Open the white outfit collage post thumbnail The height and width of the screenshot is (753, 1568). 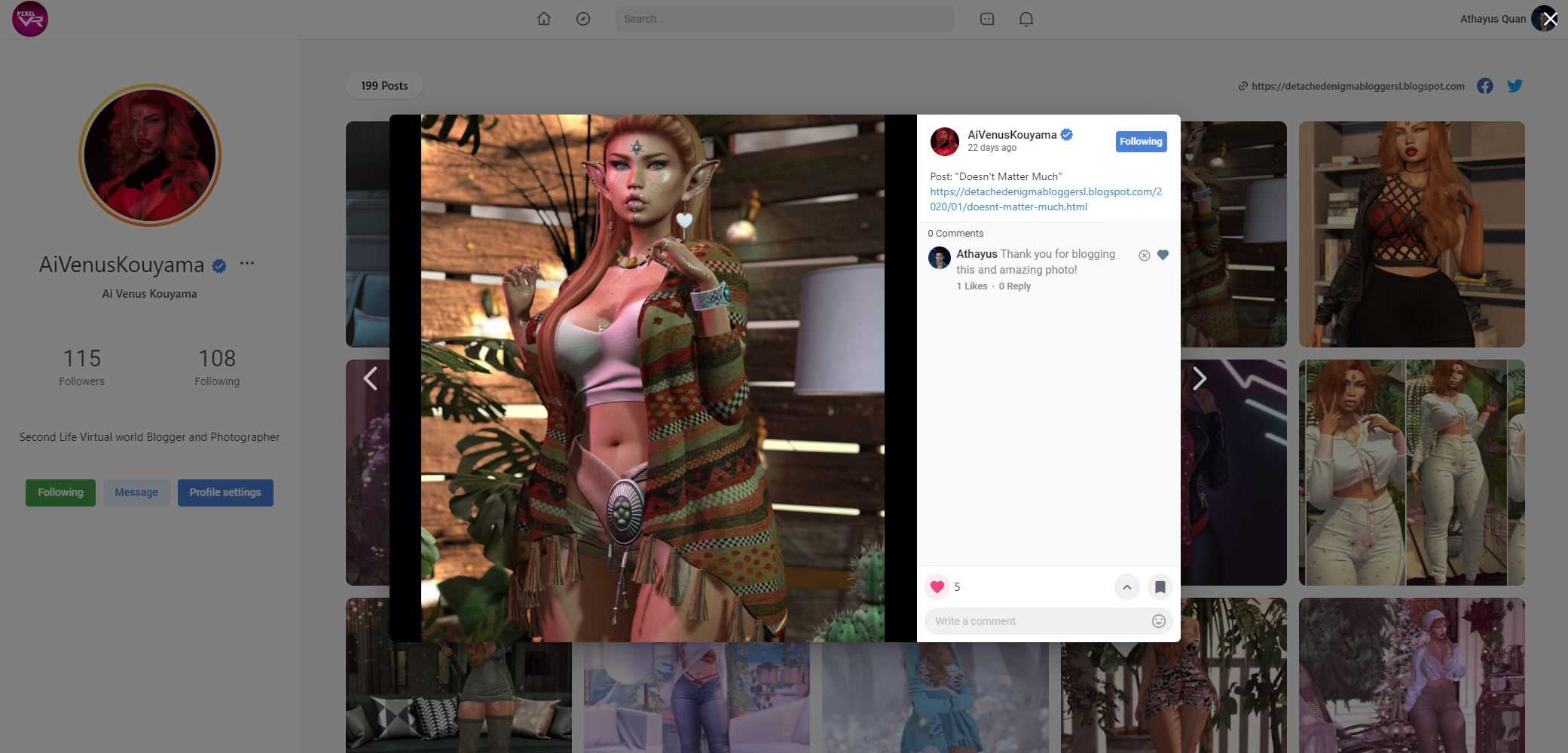coord(1411,473)
